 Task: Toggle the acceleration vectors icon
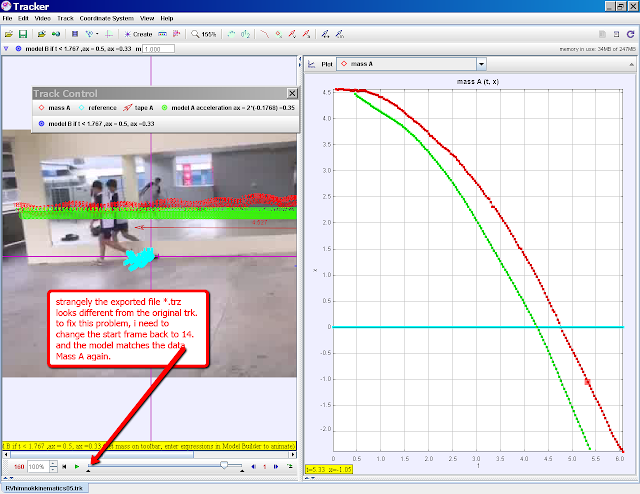click(306, 34)
